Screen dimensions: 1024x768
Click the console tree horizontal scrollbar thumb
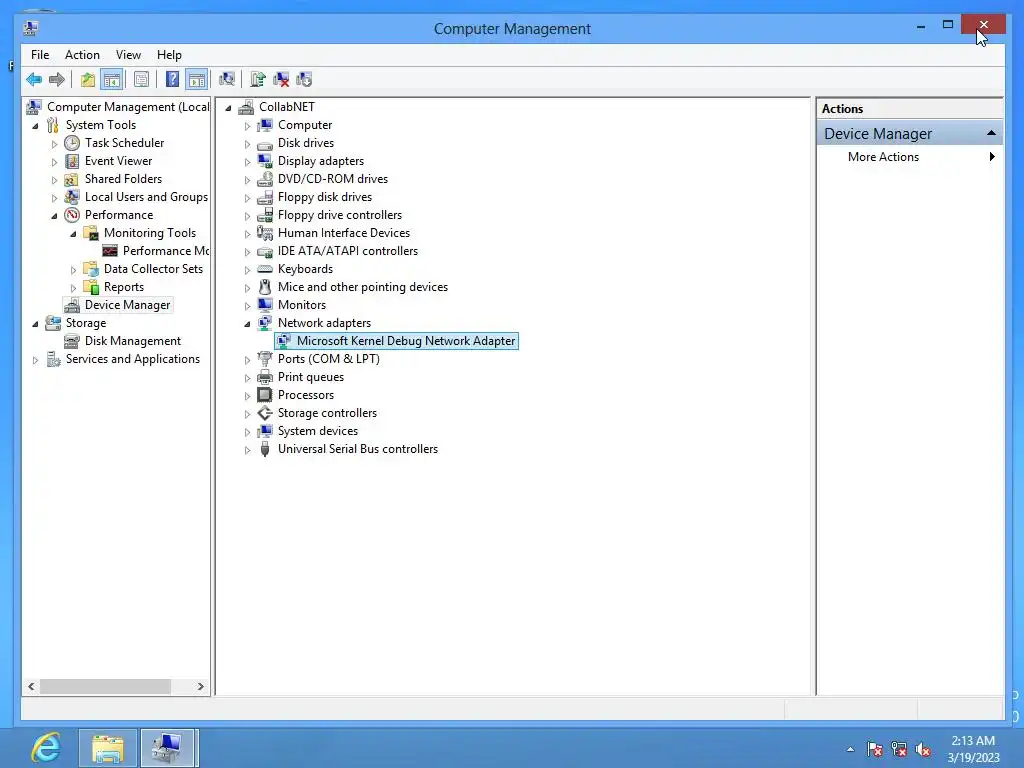(x=105, y=686)
